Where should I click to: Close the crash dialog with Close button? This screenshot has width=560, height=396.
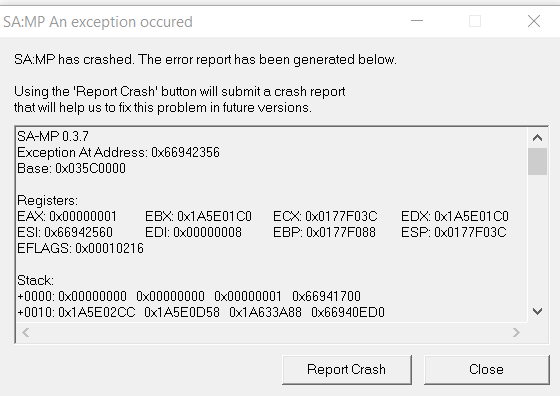486,370
